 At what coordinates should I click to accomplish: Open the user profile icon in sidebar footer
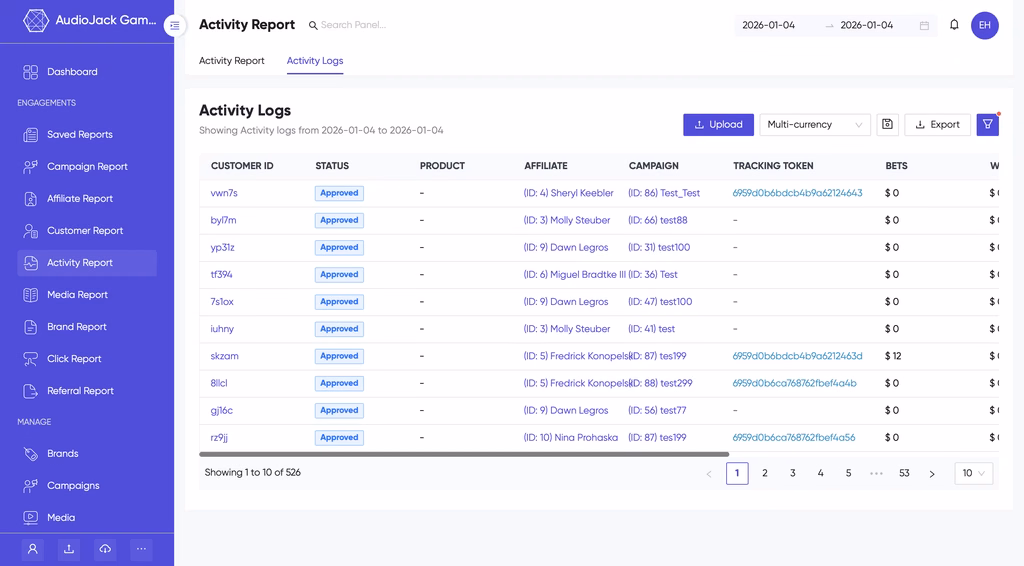(33, 549)
